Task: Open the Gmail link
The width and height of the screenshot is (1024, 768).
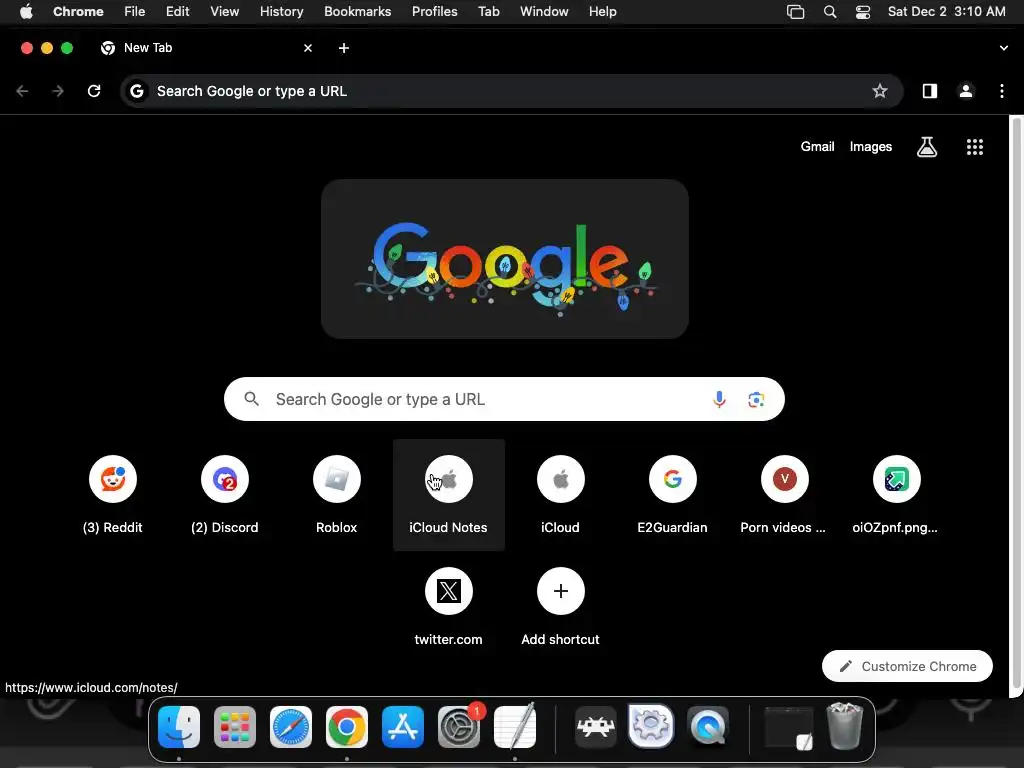Action: (x=817, y=147)
